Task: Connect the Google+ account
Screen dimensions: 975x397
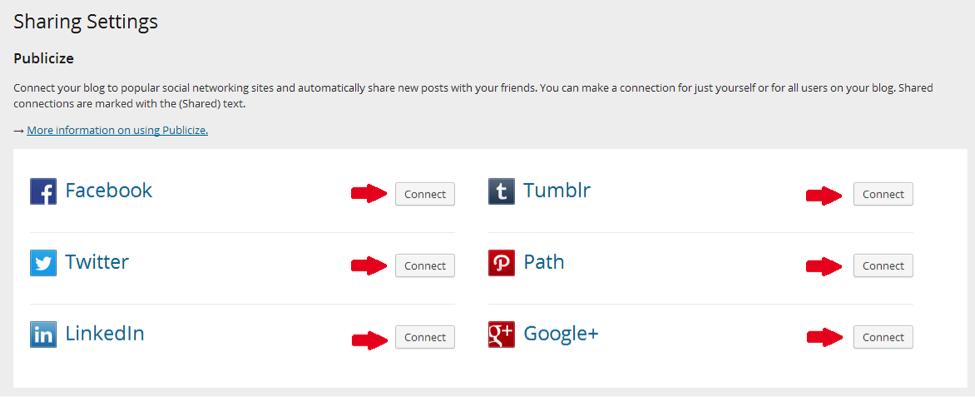Action: [883, 337]
